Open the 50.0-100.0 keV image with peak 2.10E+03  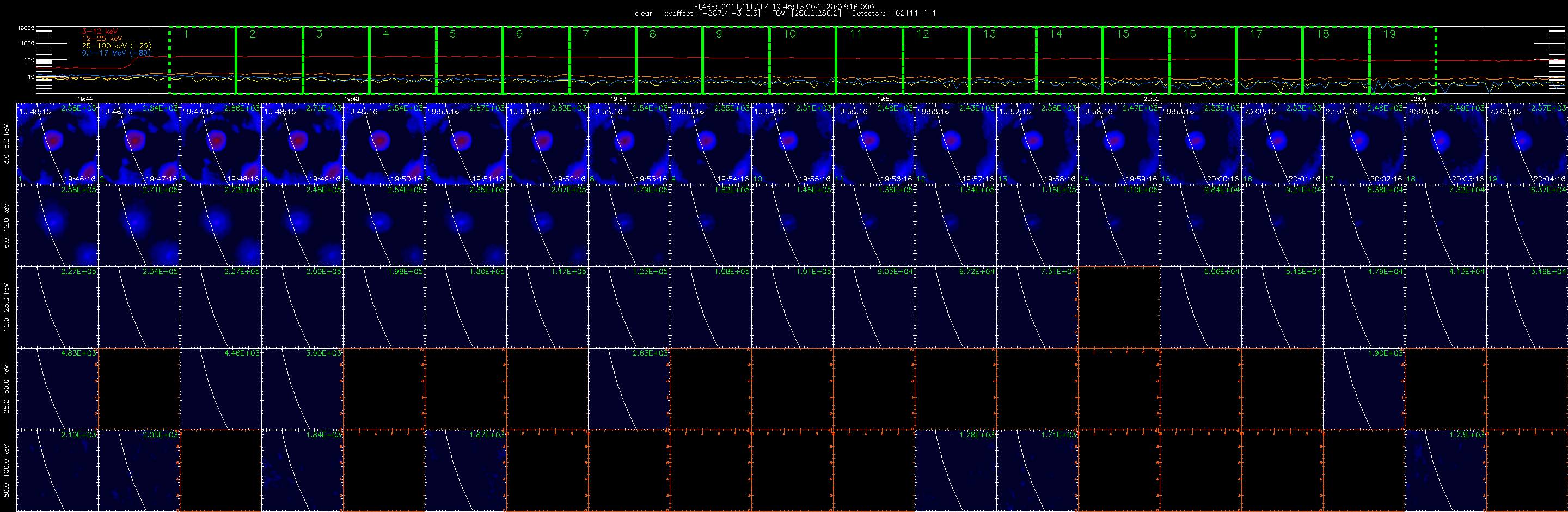pos(57,470)
